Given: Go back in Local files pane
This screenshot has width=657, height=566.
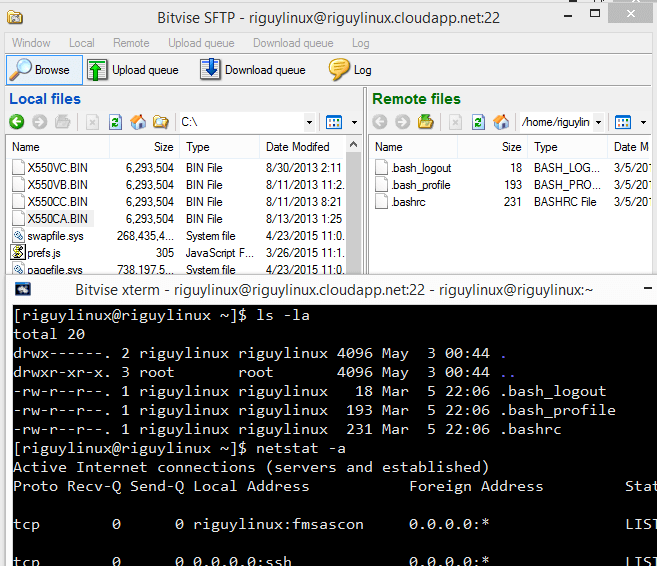Looking at the screenshot, I should [17, 122].
